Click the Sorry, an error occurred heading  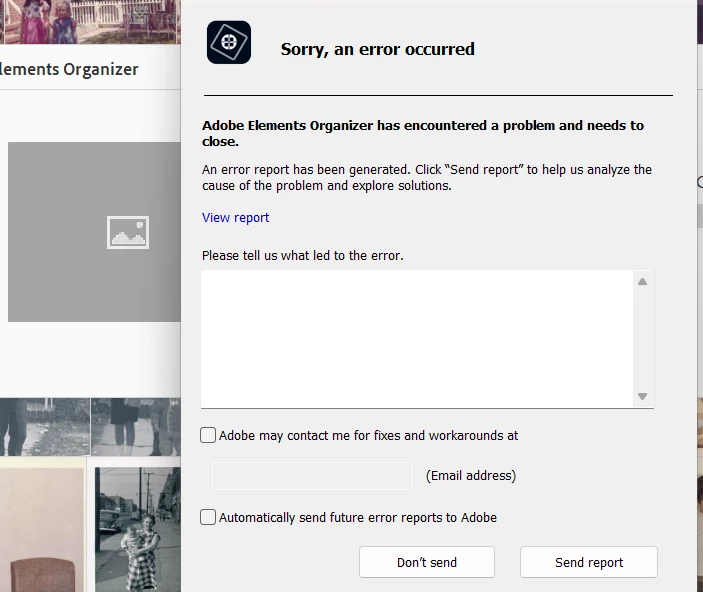click(378, 49)
